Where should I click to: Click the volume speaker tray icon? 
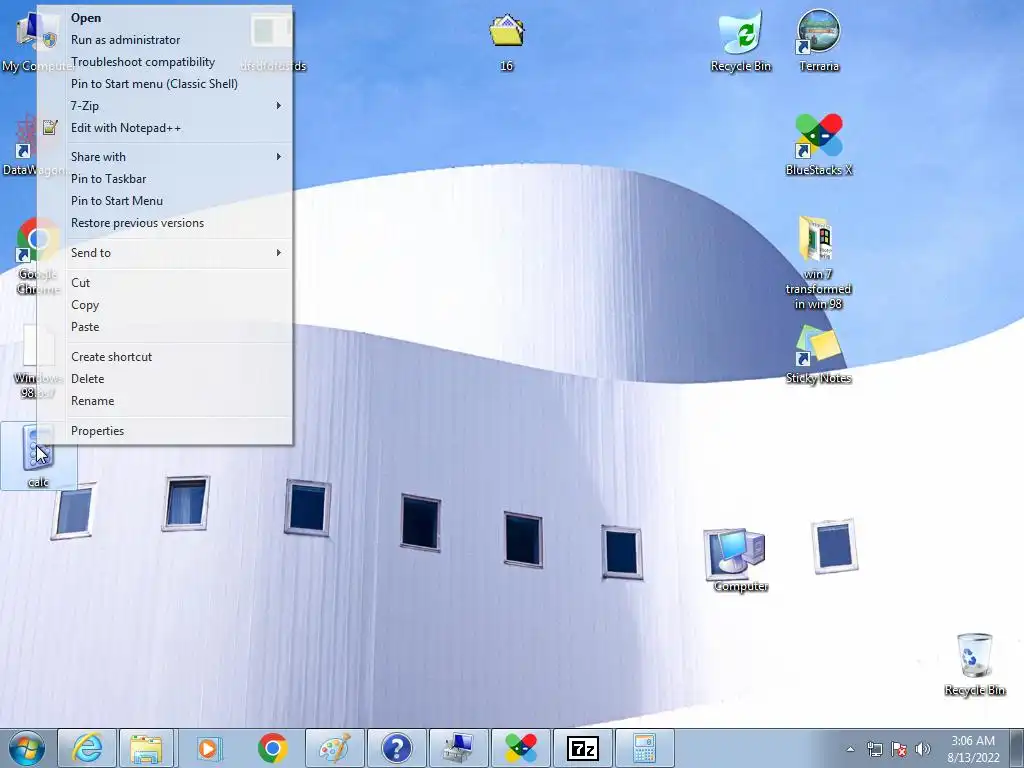pyautogui.click(x=922, y=749)
